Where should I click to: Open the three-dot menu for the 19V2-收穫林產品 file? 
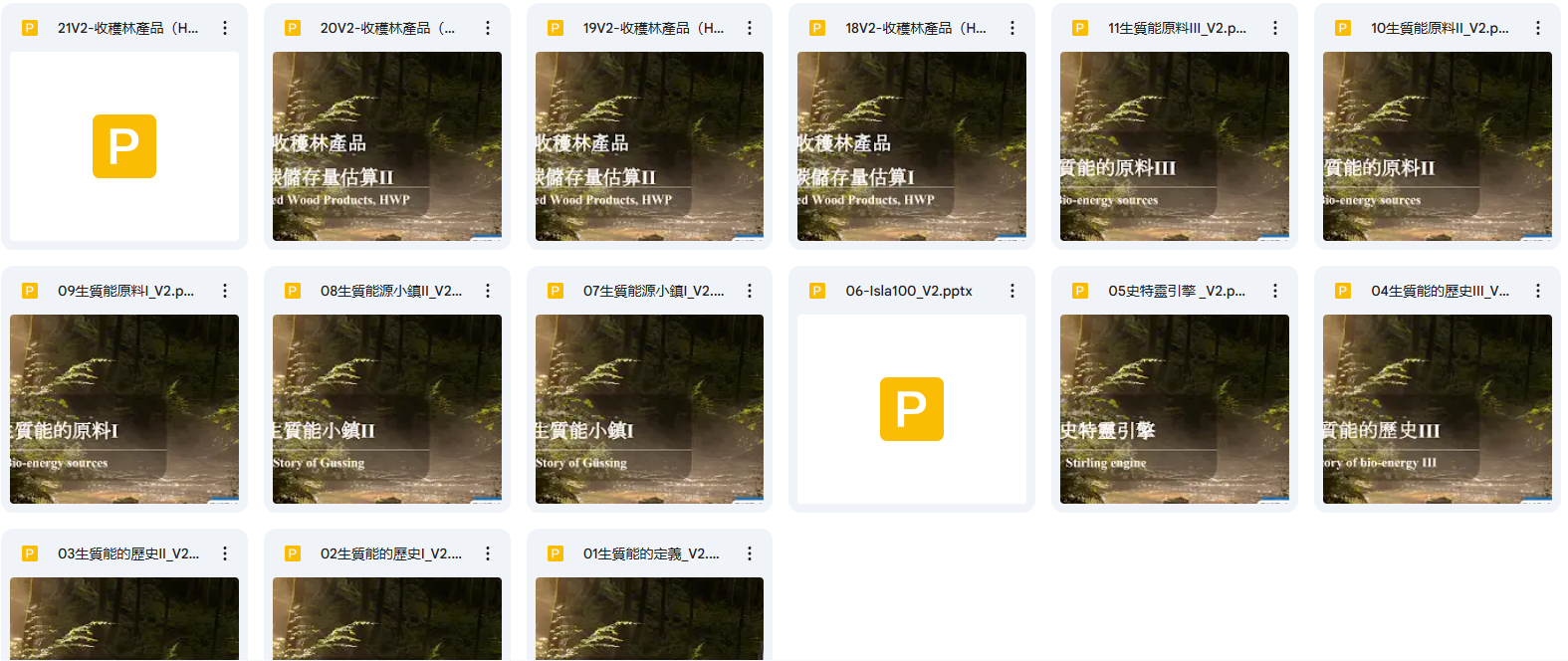point(750,28)
